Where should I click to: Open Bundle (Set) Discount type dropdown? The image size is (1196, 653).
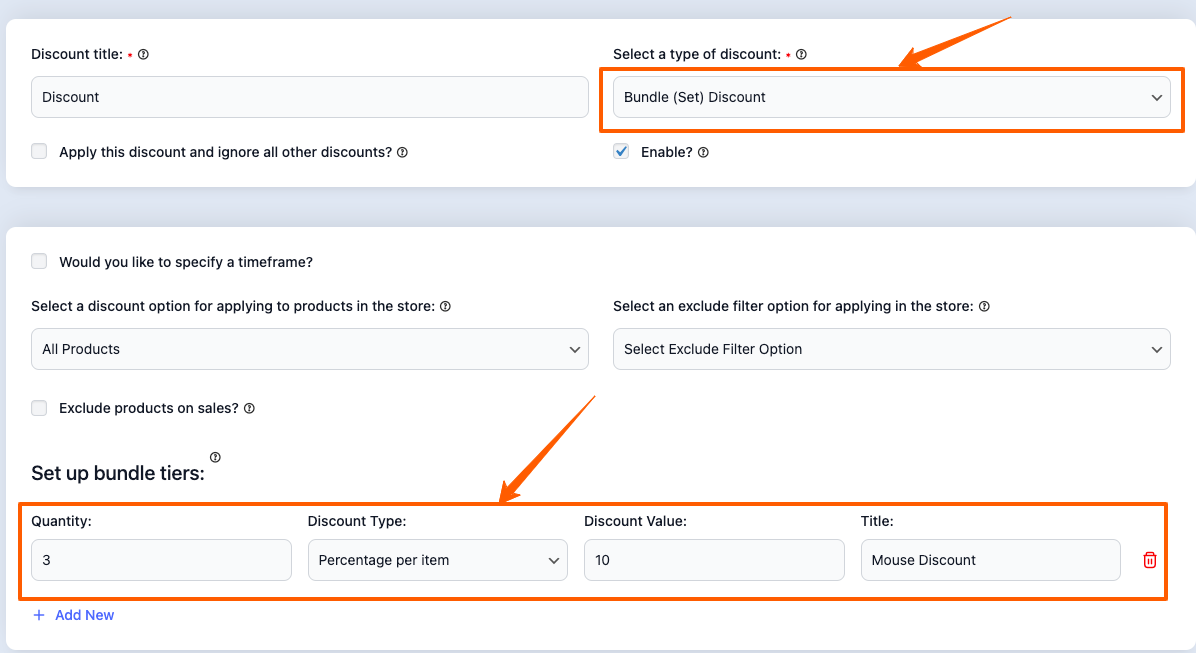click(891, 97)
